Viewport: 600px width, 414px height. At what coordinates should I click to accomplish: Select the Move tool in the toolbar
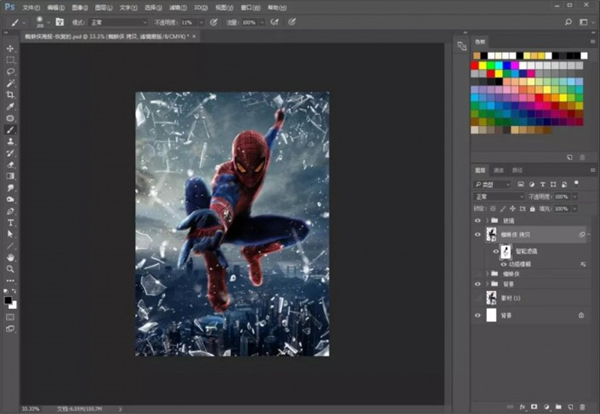pos(11,48)
